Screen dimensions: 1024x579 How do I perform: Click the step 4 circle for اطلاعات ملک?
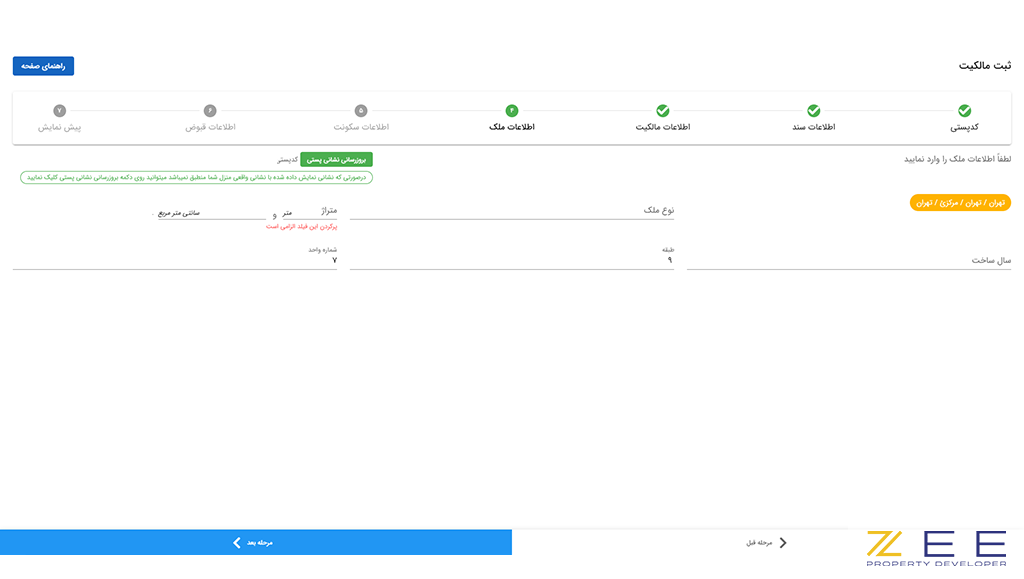pyautogui.click(x=511, y=111)
